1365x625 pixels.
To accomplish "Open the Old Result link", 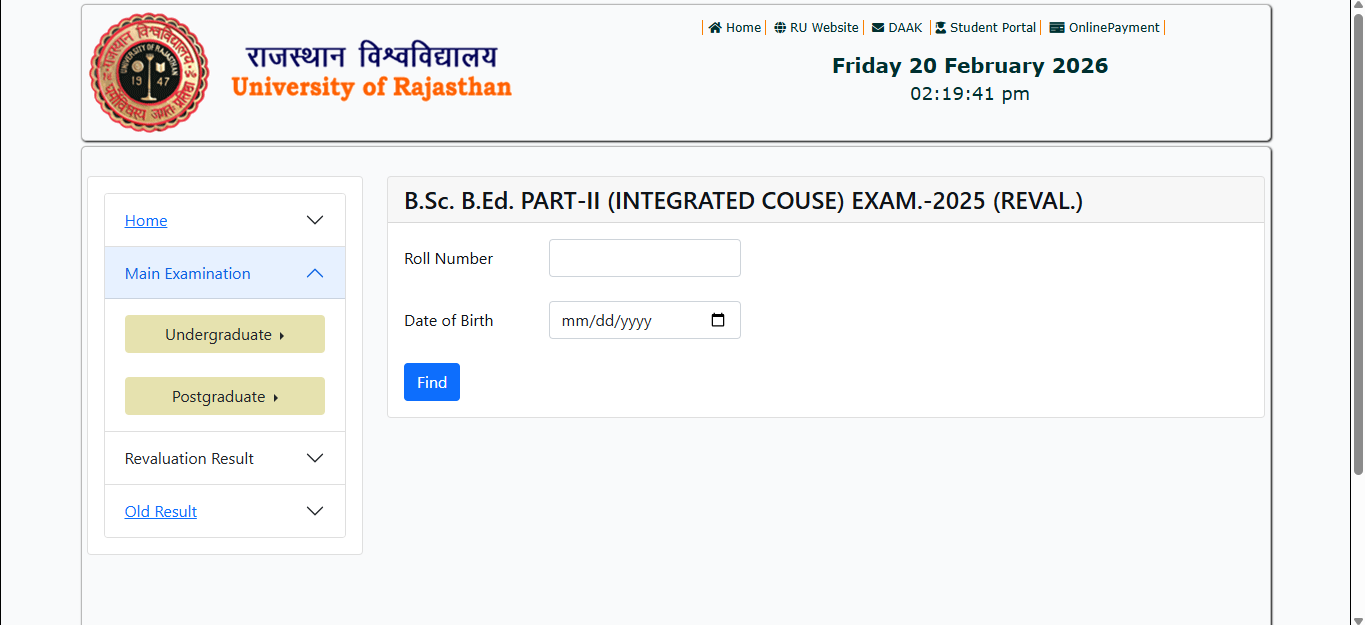I will [160, 510].
